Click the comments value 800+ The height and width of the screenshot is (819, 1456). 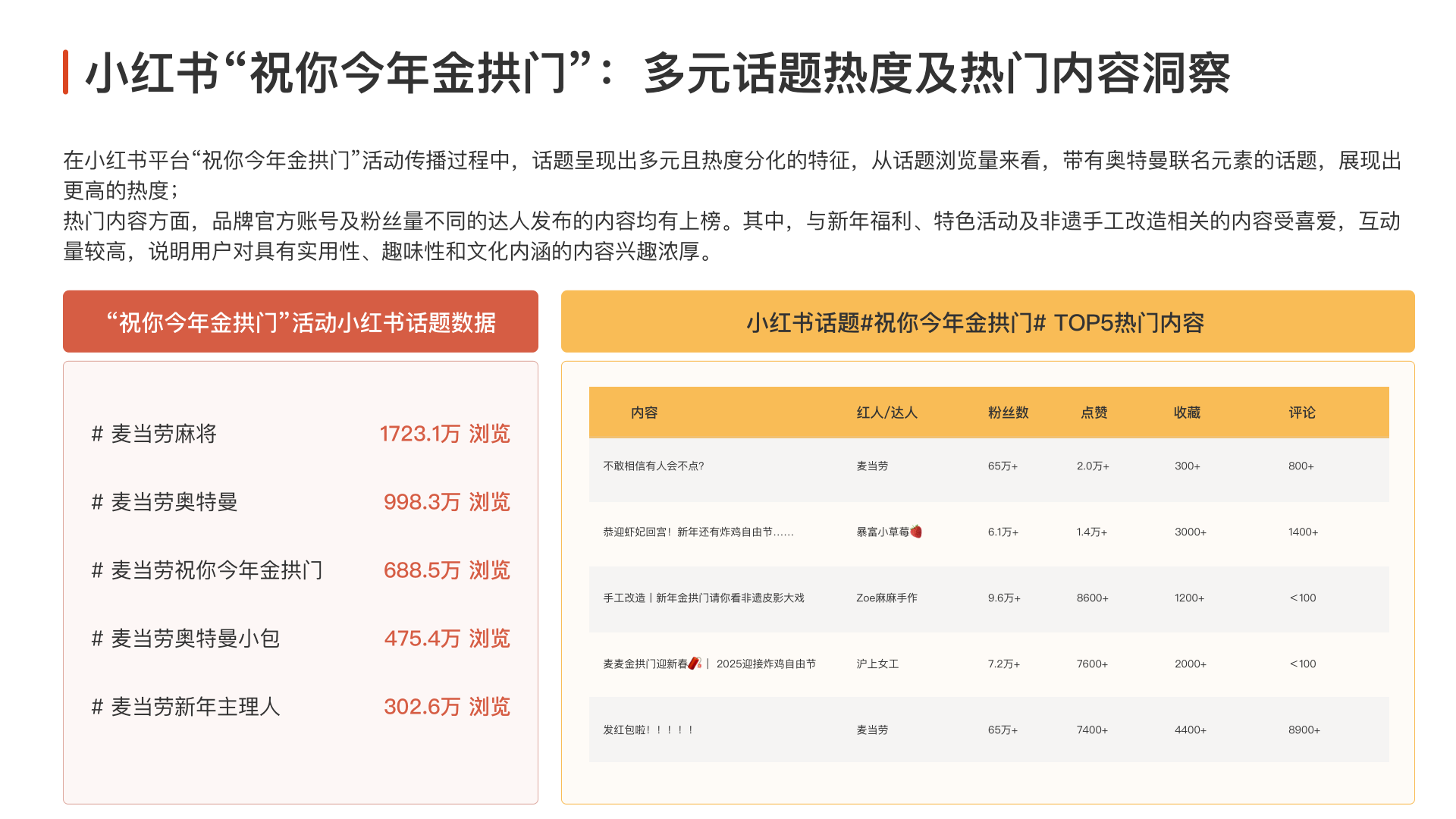click(1301, 466)
